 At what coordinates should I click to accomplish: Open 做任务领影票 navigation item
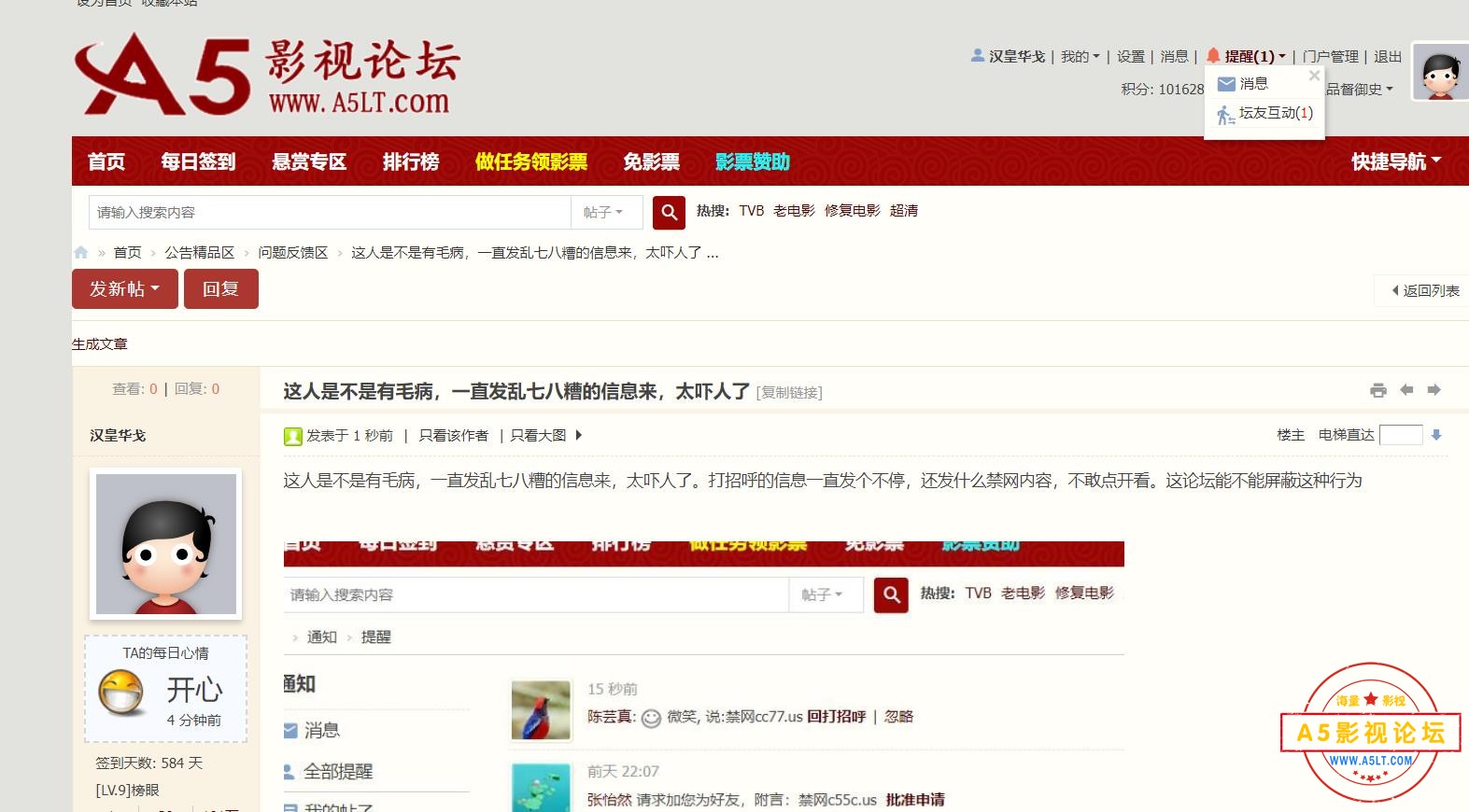click(531, 161)
